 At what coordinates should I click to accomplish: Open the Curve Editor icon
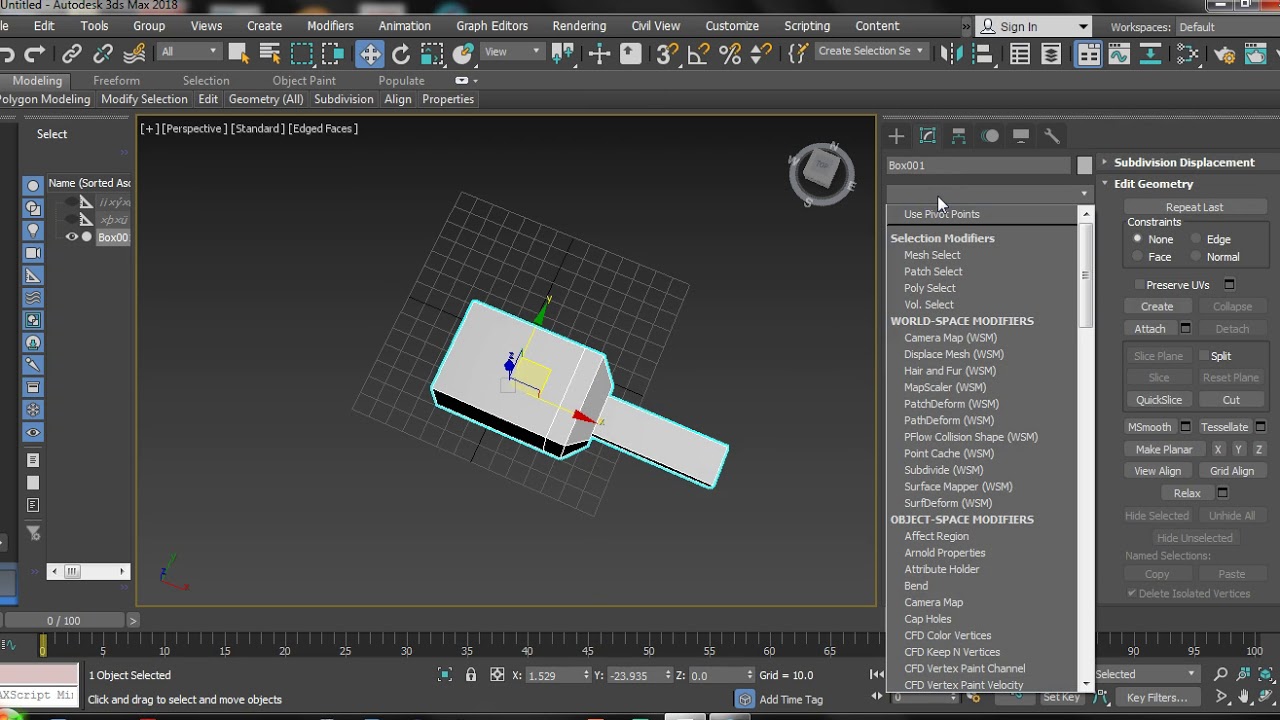tap(1120, 54)
